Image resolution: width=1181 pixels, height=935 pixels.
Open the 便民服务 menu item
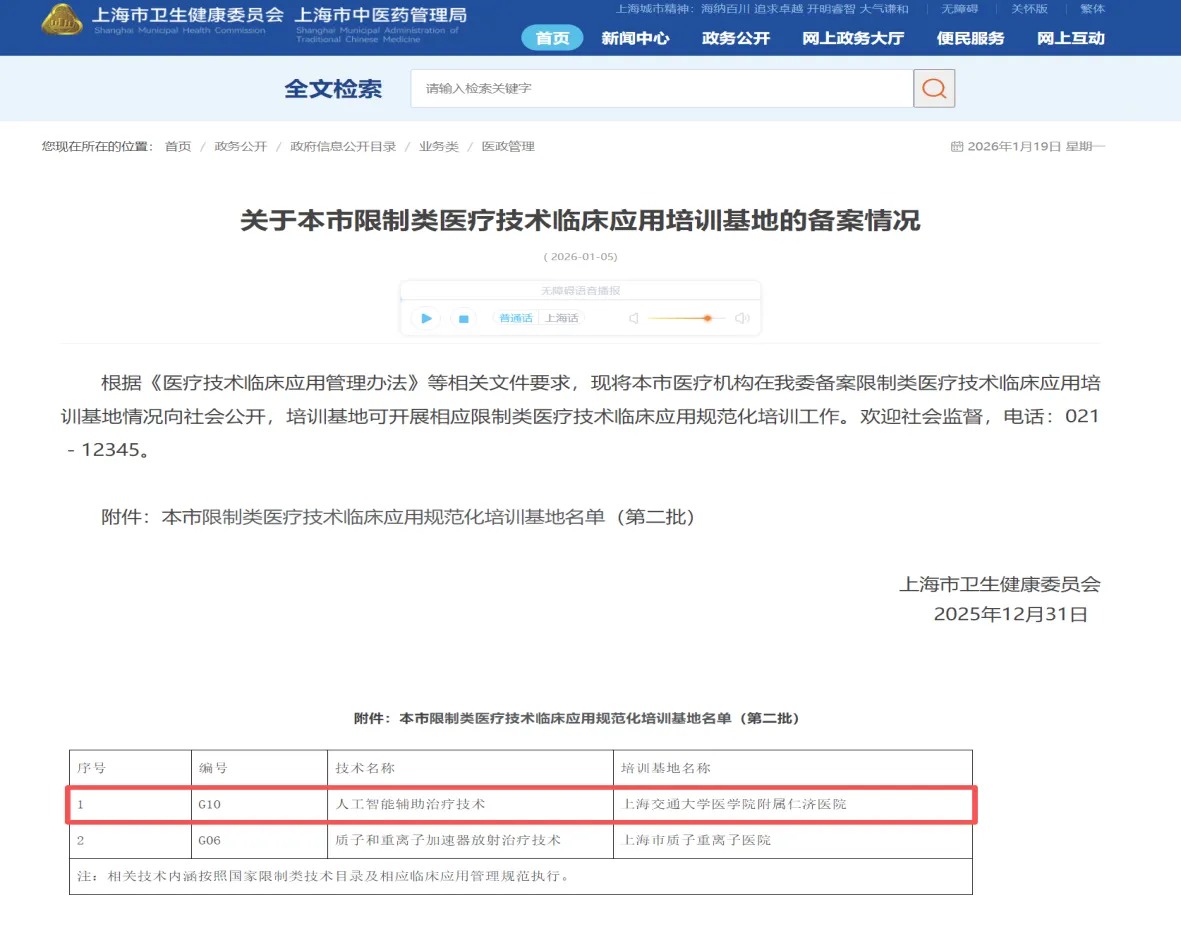point(970,38)
